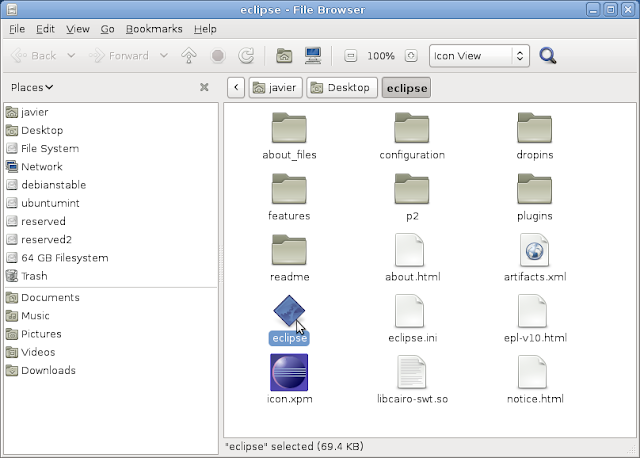Select the epl-v10.html file icon

pyautogui.click(x=532, y=311)
